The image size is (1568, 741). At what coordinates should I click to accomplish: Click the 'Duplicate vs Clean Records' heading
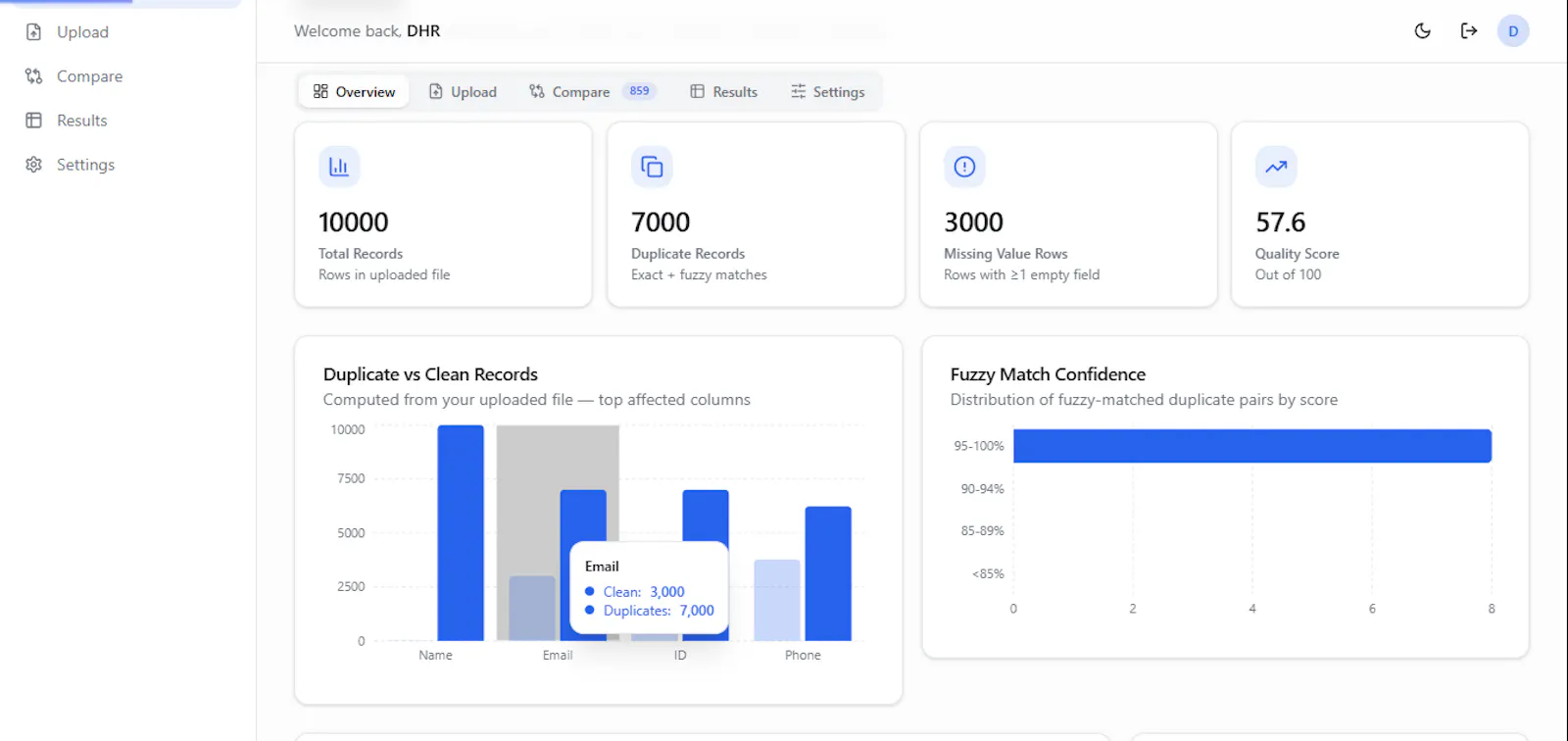pos(430,374)
